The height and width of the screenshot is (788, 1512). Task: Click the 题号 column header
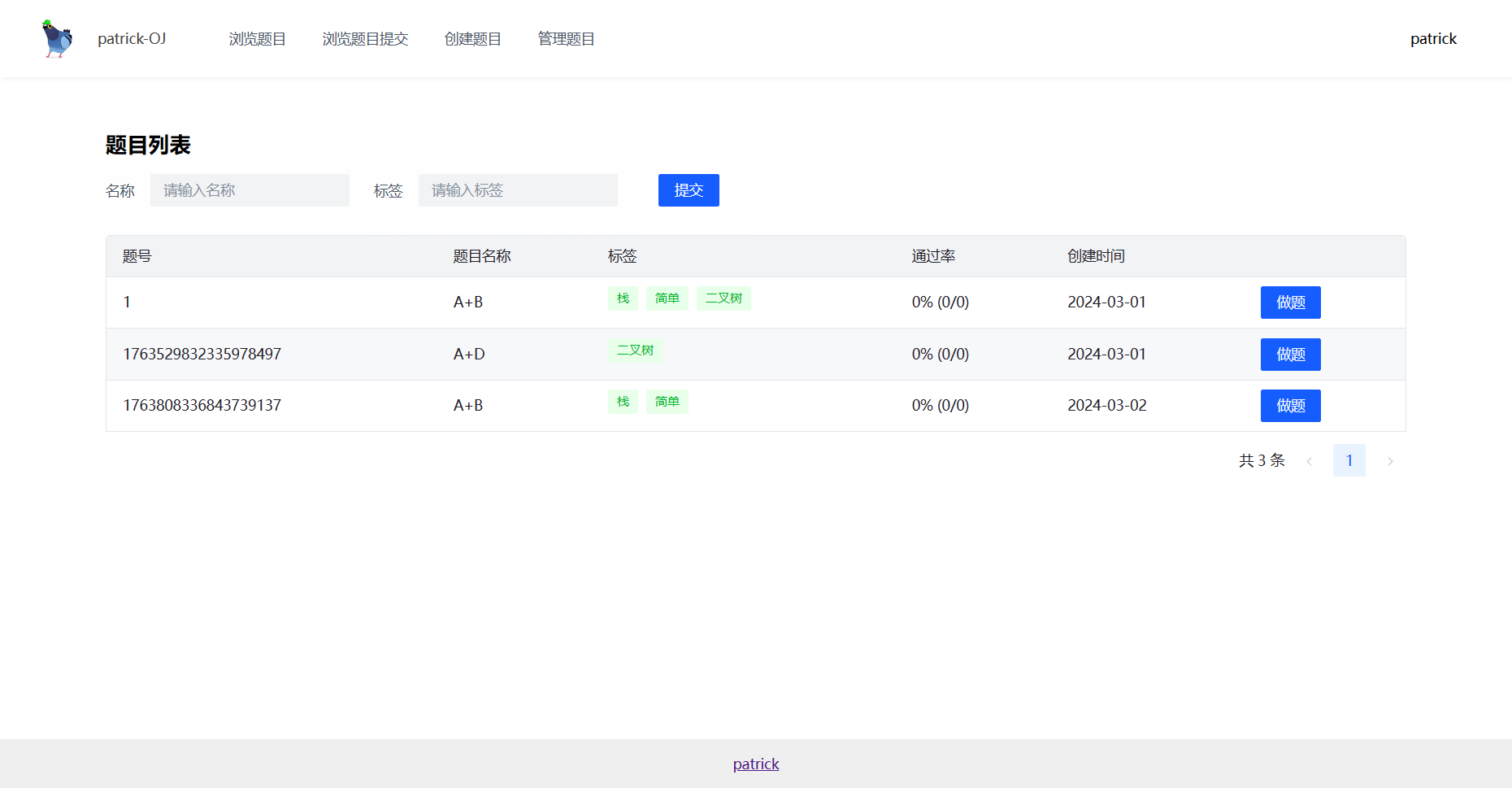pos(137,256)
